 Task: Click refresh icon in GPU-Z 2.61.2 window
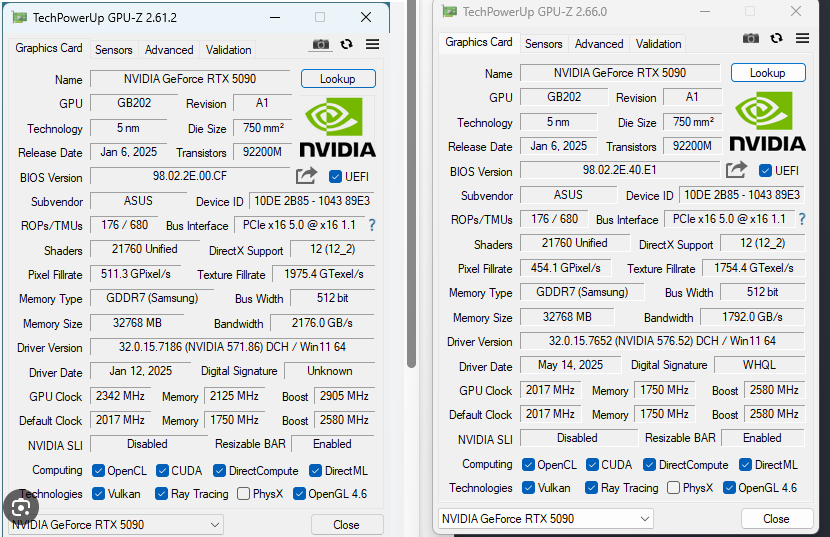click(347, 44)
